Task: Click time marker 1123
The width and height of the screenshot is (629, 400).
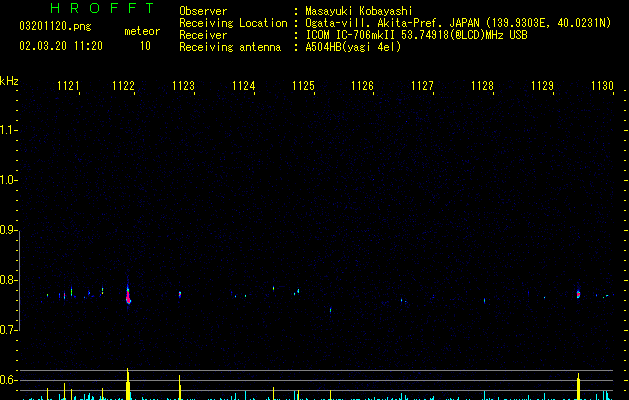Action: (x=183, y=86)
